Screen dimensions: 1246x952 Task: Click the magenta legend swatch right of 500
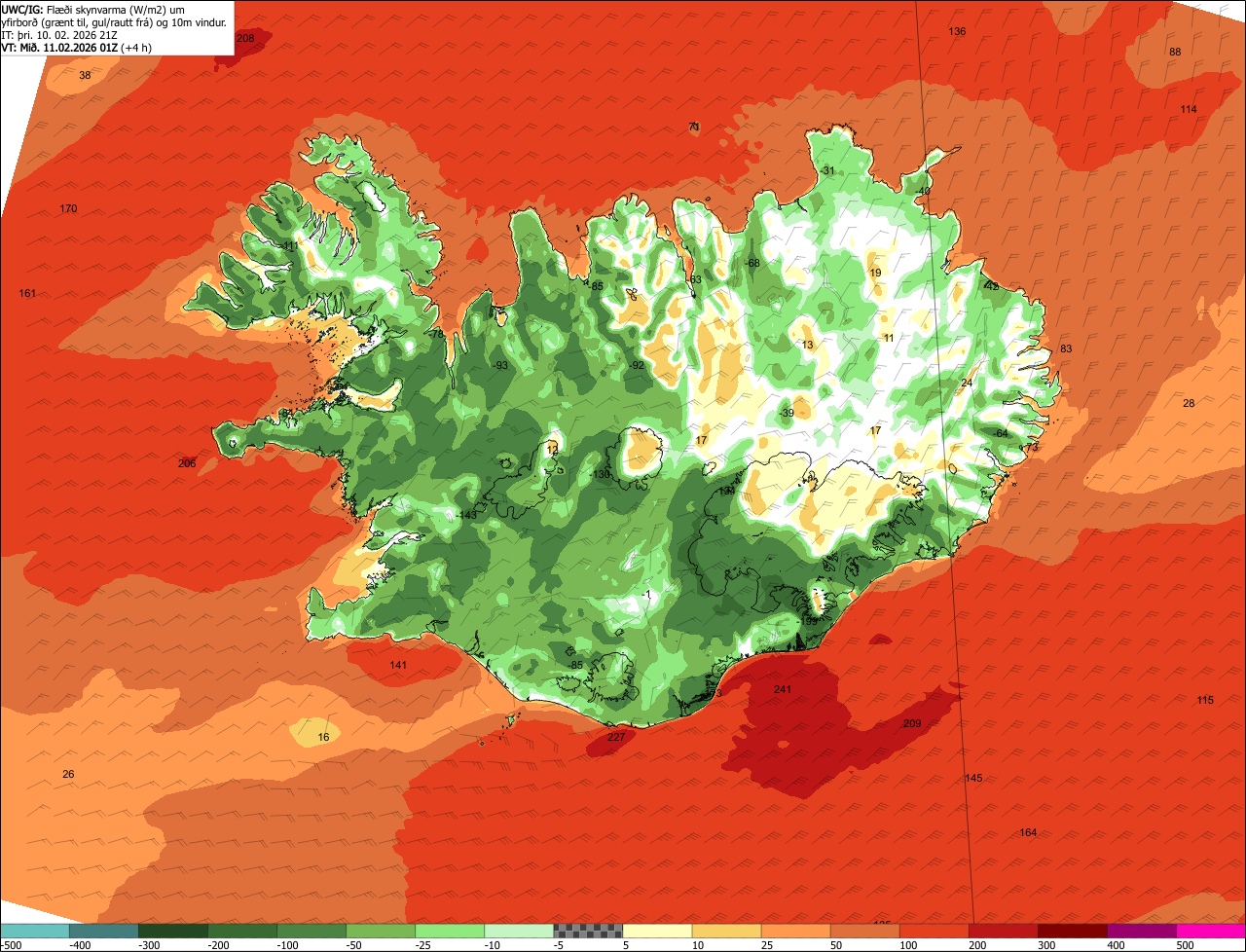point(1211,931)
